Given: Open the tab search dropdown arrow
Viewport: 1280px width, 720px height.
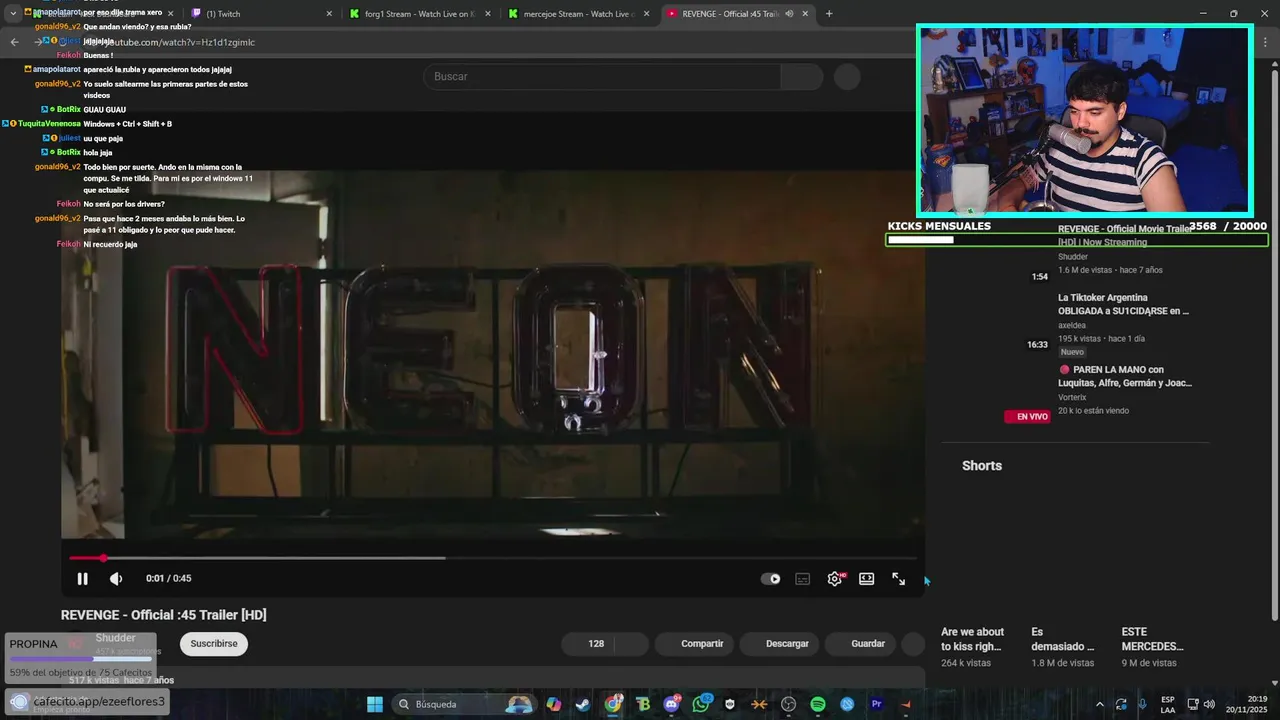Looking at the screenshot, I should [13, 14].
